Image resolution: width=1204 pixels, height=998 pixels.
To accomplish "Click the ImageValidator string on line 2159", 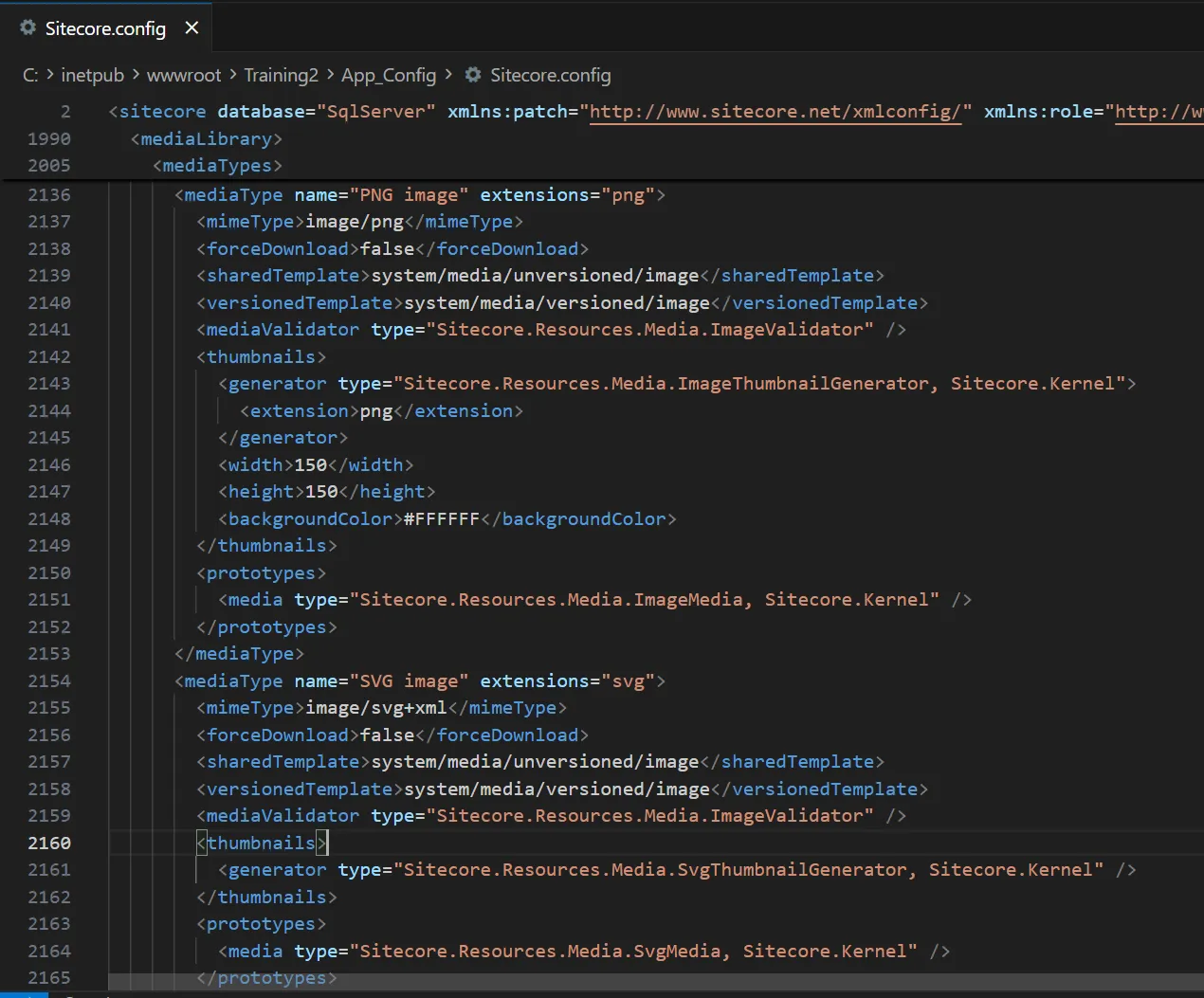I will click(x=649, y=815).
